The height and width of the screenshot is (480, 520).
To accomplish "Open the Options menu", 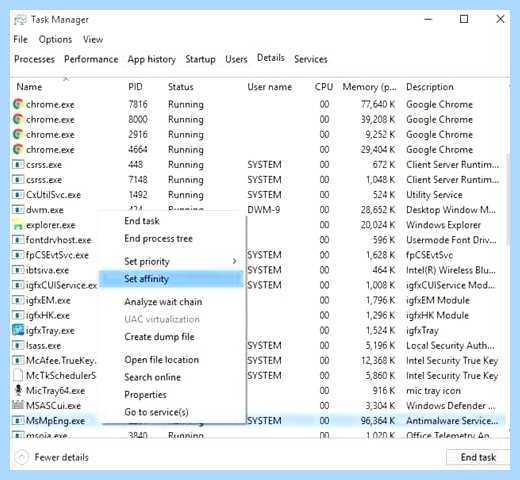I will point(55,39).
